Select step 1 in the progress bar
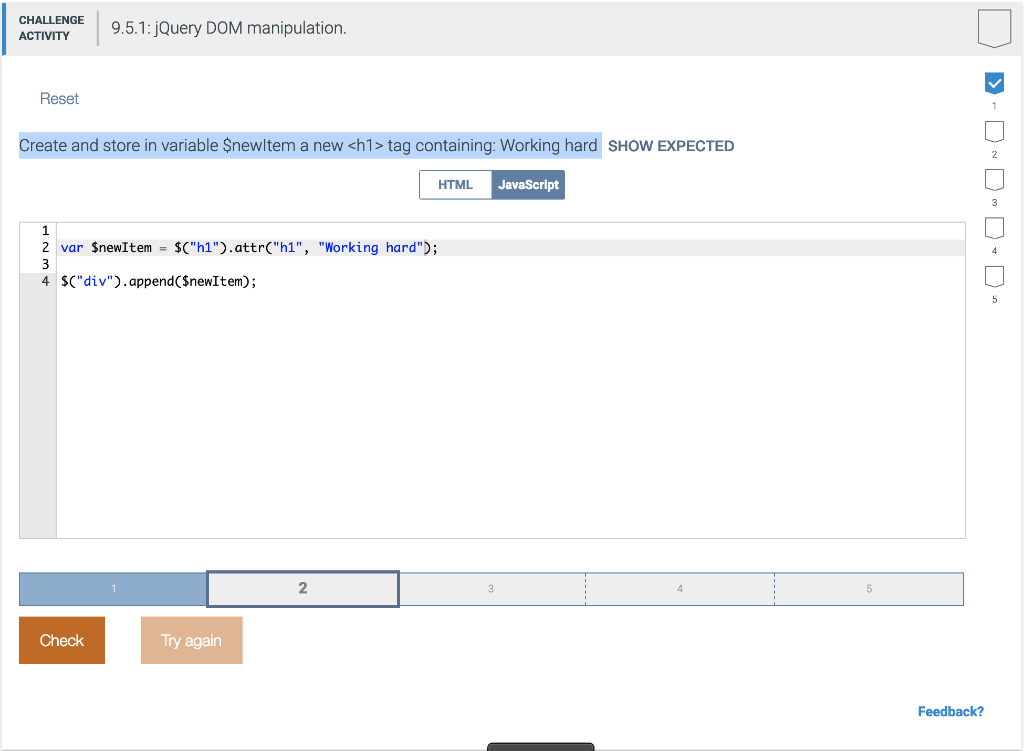The image size is (1024, 751). pos(113,589)
